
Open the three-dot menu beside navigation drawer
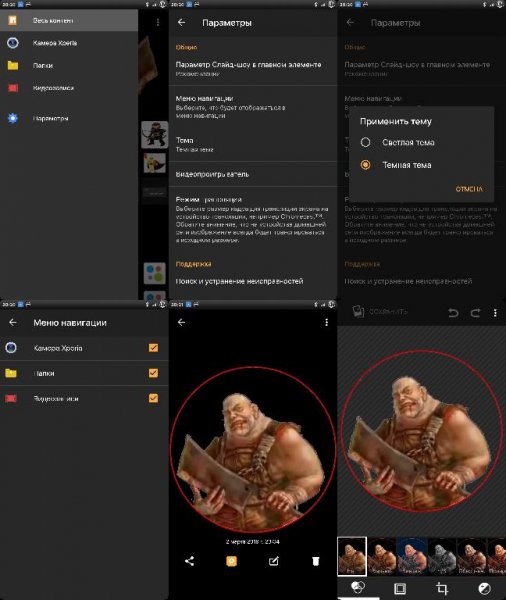158,23
